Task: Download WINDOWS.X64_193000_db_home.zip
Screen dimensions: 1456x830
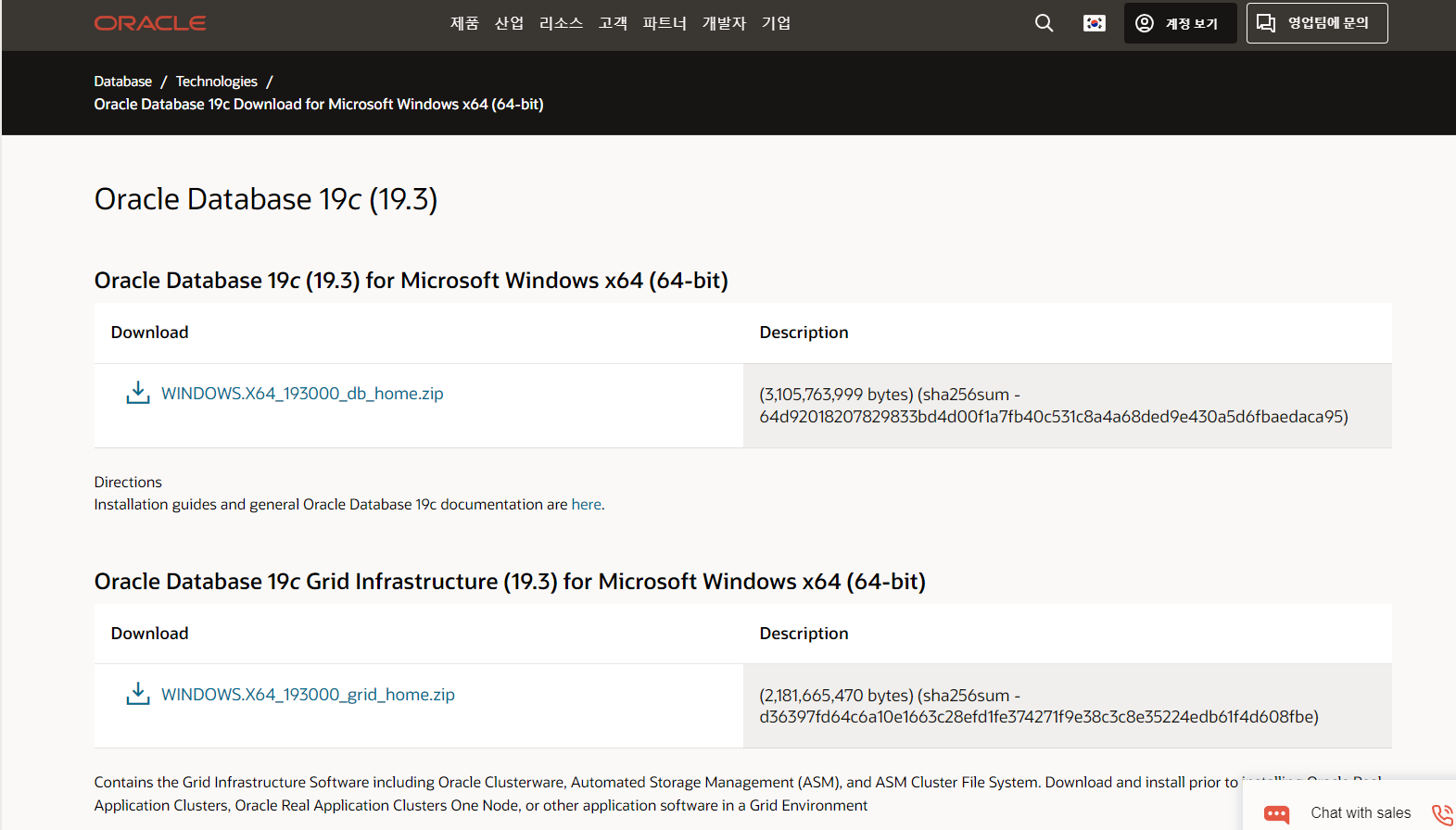Action: point(302,394)
